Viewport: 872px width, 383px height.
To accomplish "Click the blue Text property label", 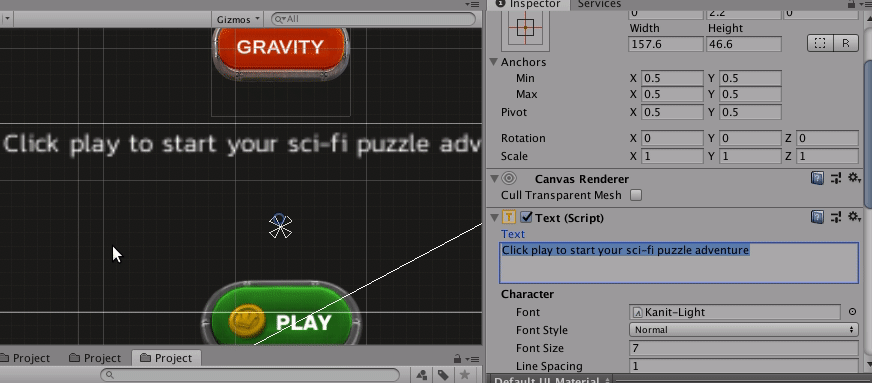I will click(x=513, y=234).
